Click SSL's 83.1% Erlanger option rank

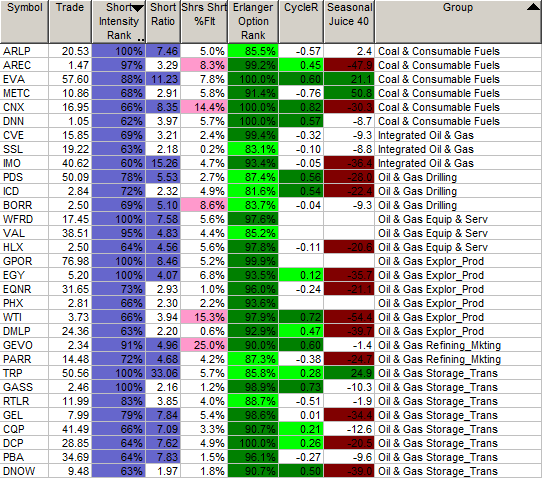[x=253, y=149]
